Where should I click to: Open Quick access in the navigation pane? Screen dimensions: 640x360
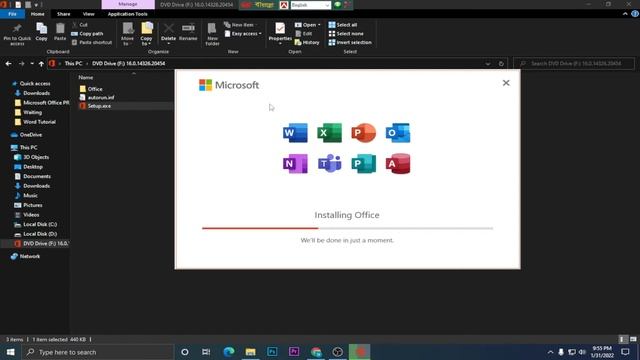click(x=35, y=84)
